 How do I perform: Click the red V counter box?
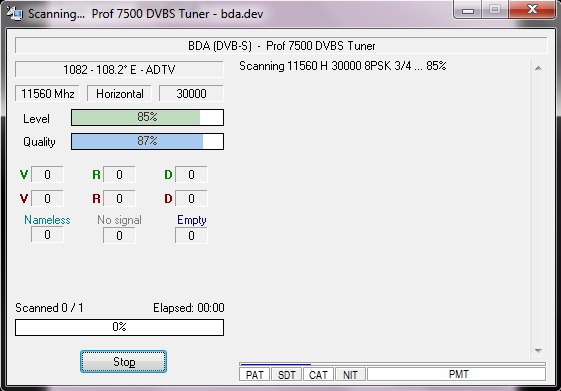click(47, 199)
